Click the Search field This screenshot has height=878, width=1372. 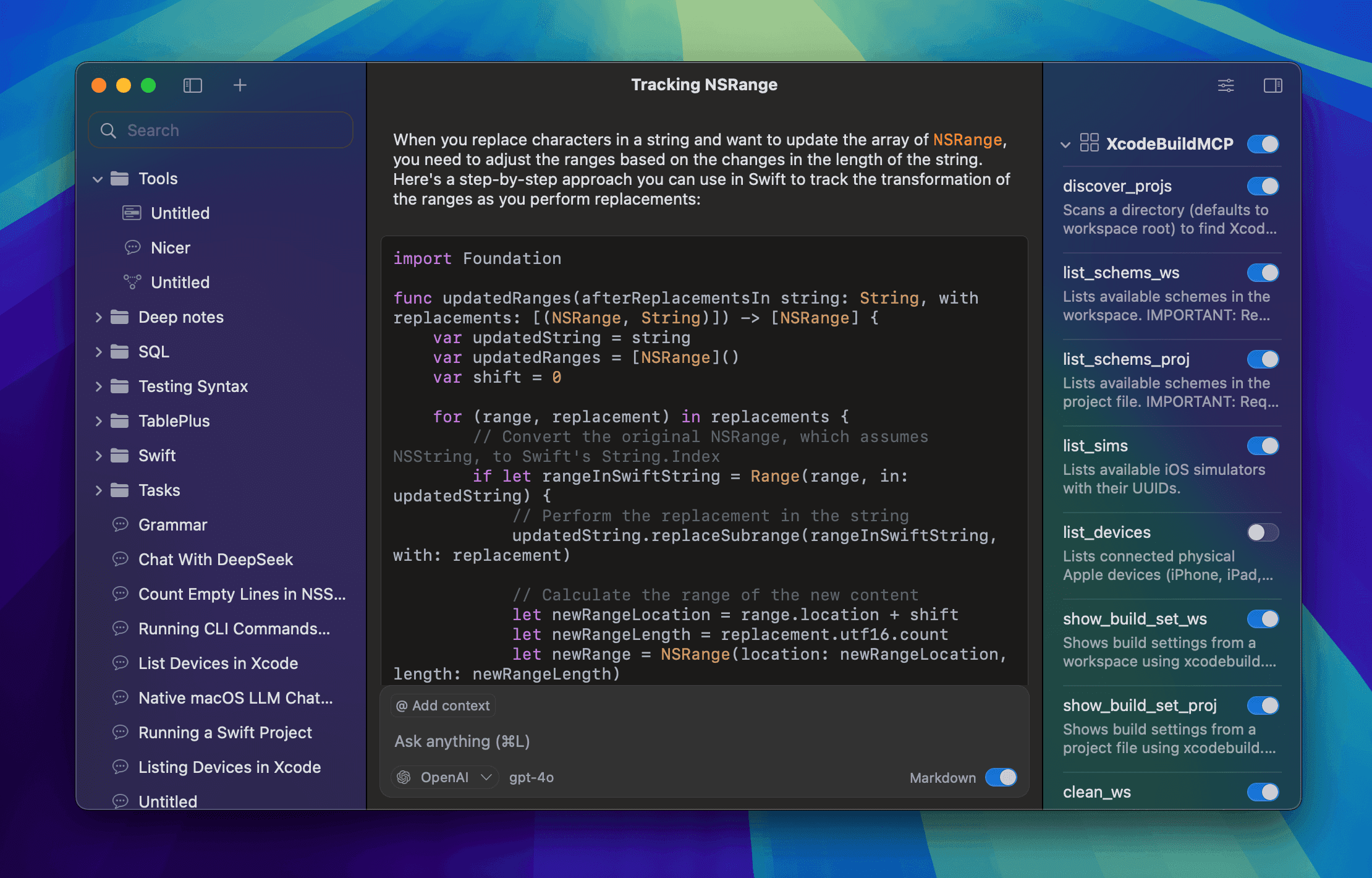click(x=221, y=130)
